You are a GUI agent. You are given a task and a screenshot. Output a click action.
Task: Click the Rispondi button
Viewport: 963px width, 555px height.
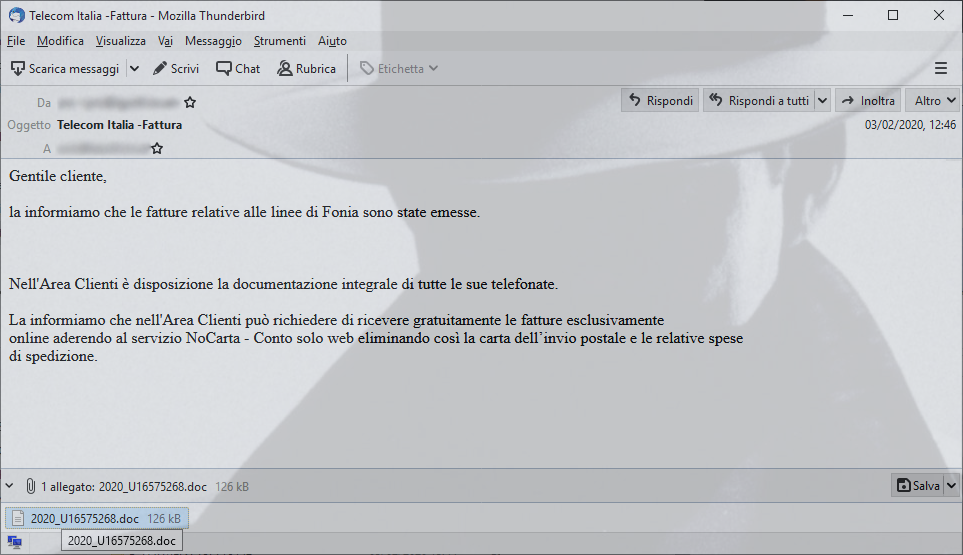(x=660, y=101)
